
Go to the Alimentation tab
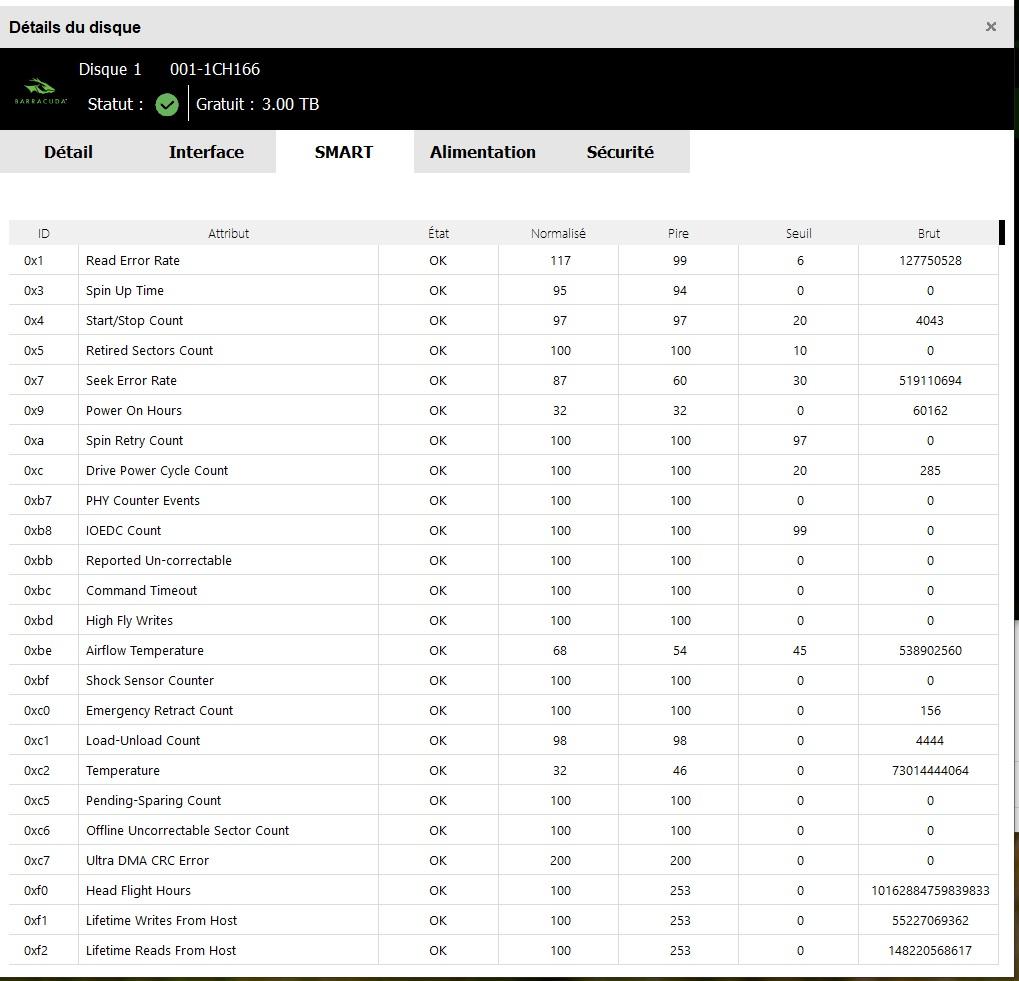click(482, 152)
